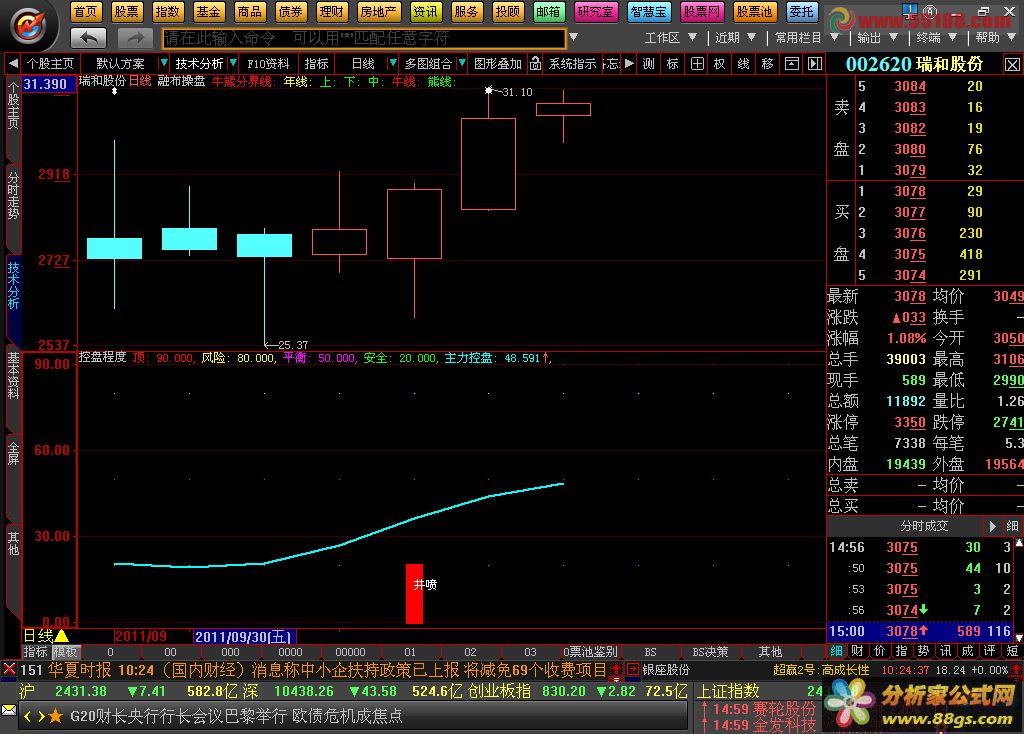The height and width of the screenshot is (734, 1024).
Task: Switch to the 财 finance tab
Action: coord(857,651)
